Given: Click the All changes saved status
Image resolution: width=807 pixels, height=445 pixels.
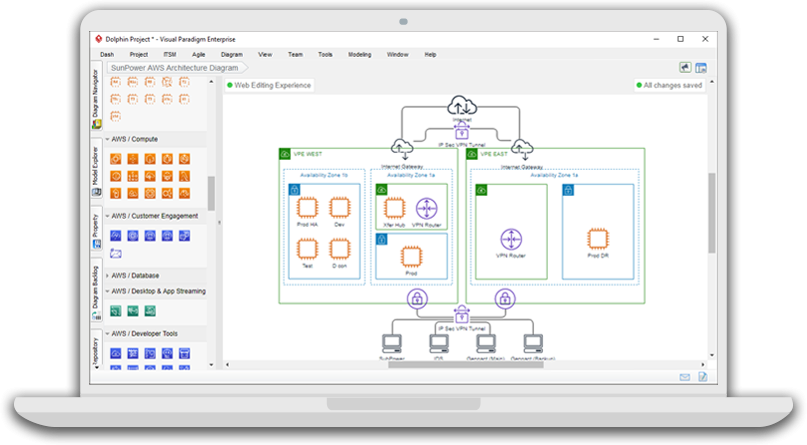Looking at the screenshot, I should tap(669, 85).
